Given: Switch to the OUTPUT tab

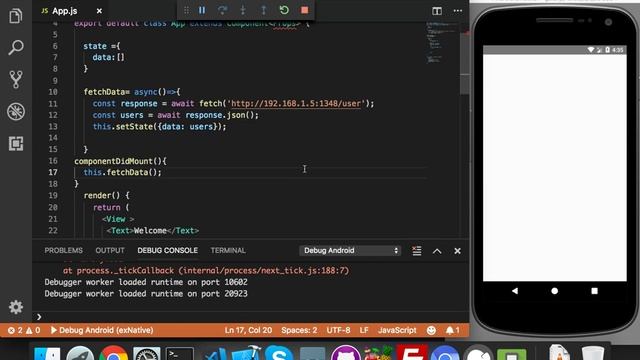Looking at the screenshot, I should point(110,251).
